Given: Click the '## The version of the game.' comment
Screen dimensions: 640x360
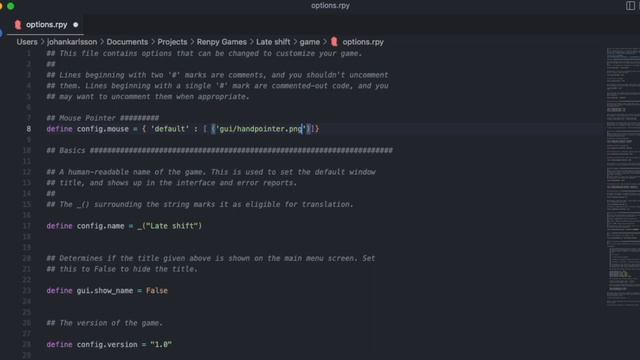Looking at the screenshot, I should (x=104, y=323).
